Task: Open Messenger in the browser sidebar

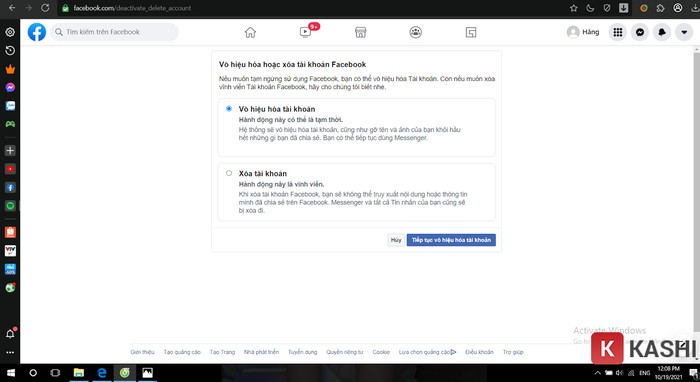Action: (x=10, y=87)
